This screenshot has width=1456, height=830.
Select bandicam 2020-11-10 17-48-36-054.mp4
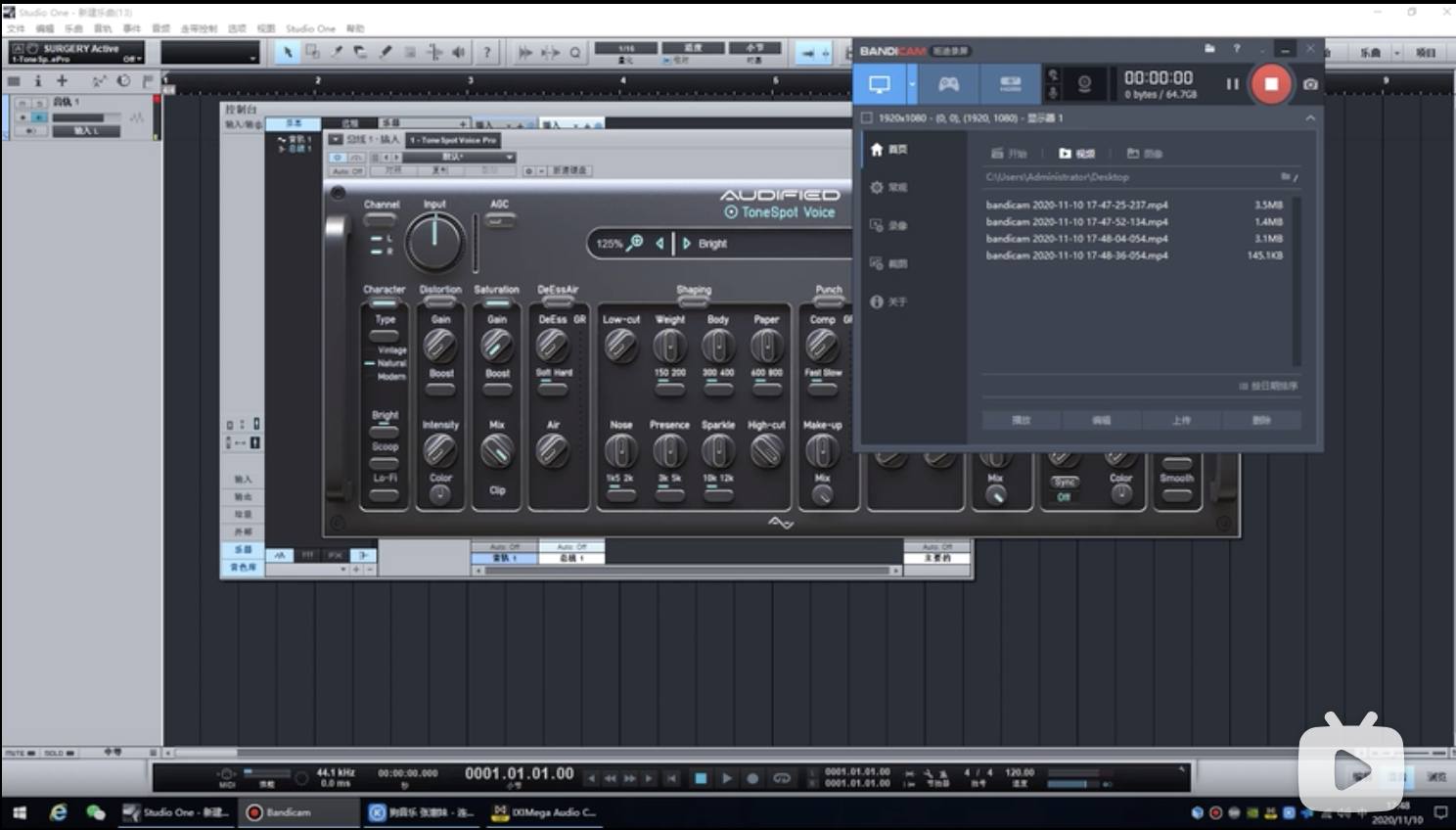1076,255
